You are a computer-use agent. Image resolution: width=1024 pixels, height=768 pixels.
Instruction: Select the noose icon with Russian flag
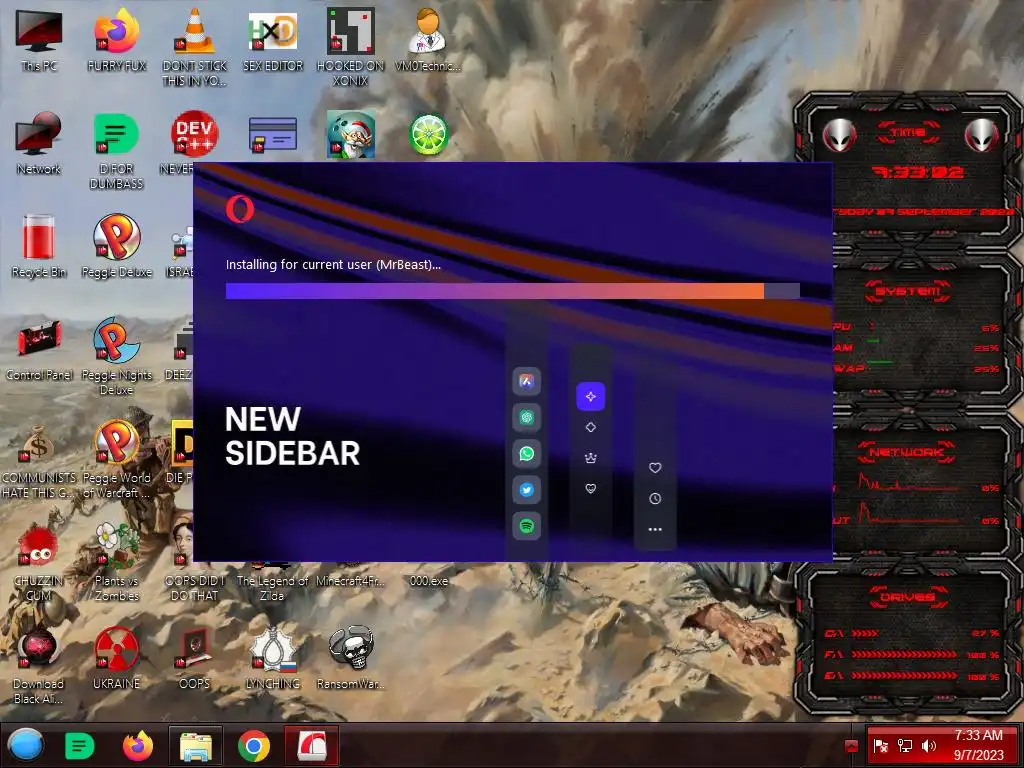click(x=273, y=649)
